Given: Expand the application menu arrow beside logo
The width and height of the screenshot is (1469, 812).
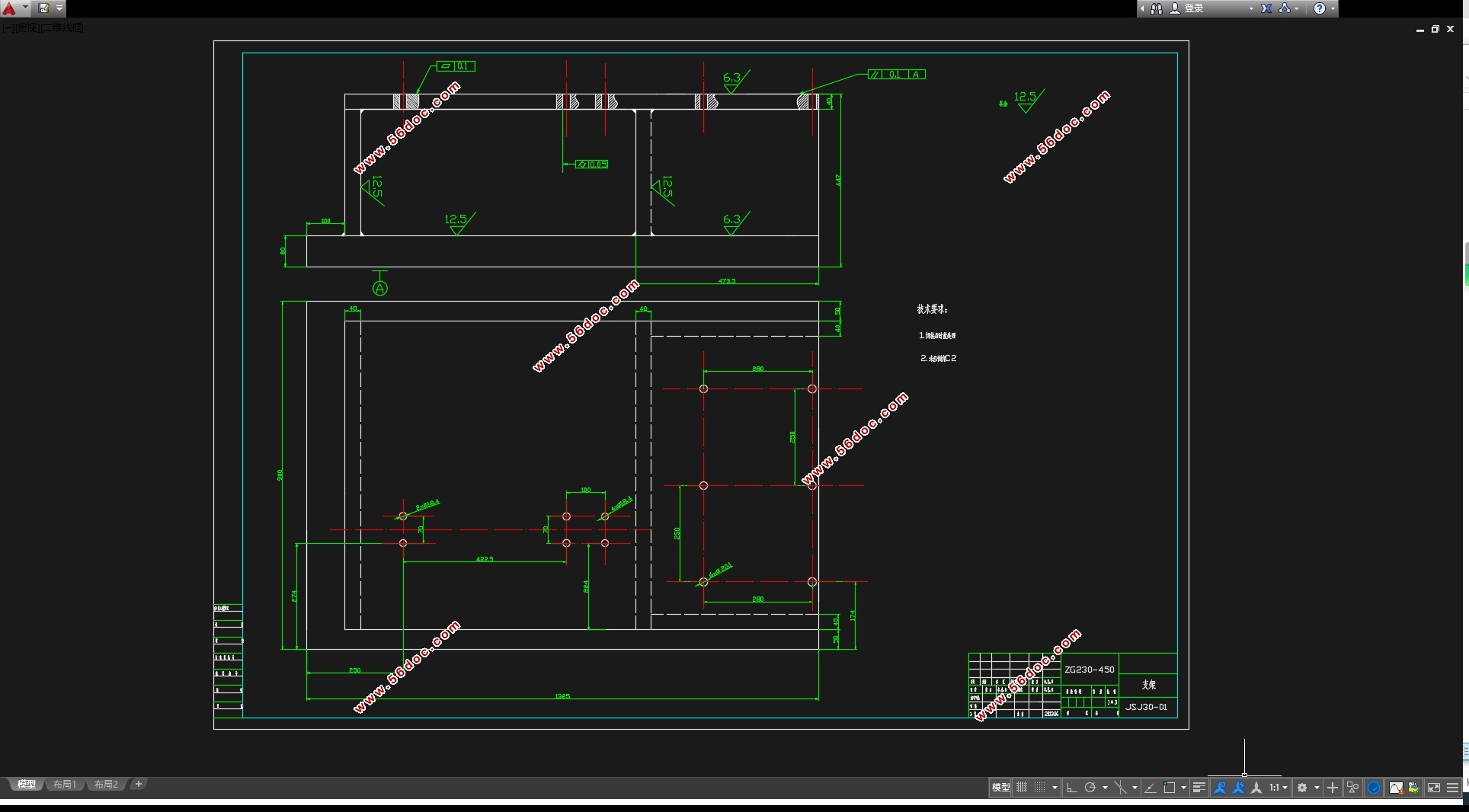Looking at the screenshot, I should pyautogui.click(x=25, y=8).
